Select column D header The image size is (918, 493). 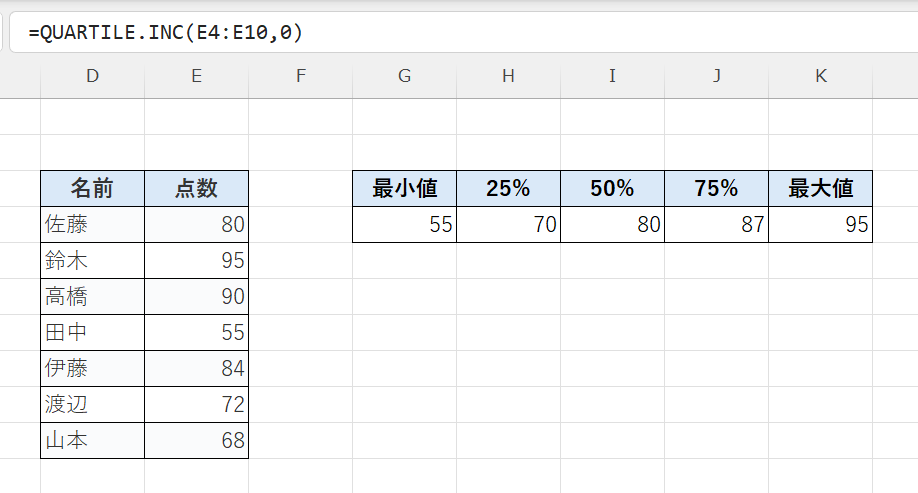coord(93,76)
